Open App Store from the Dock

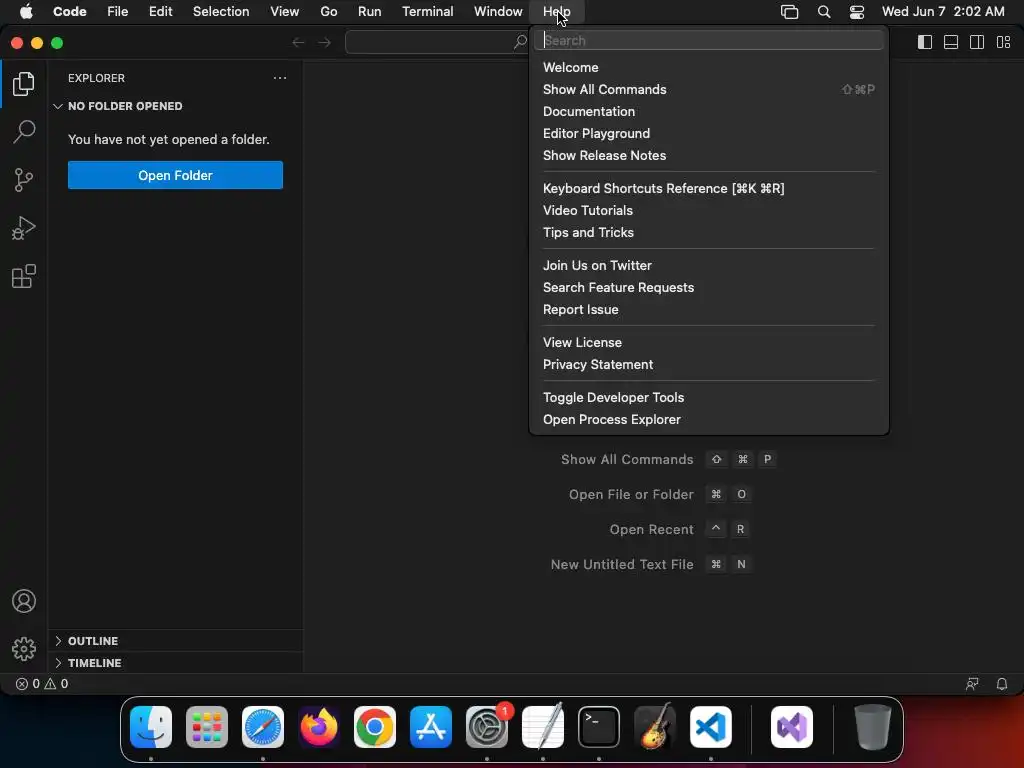(430, 727)
